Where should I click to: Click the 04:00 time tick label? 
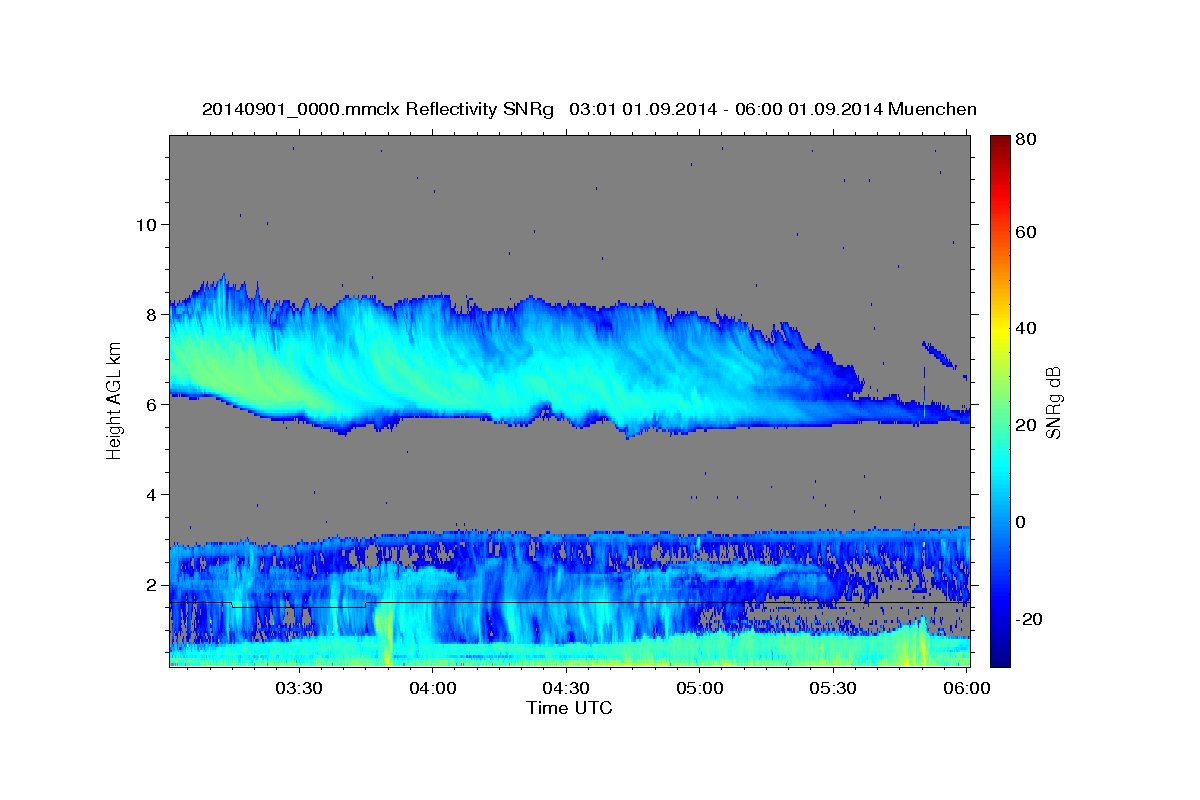(433, 689)
